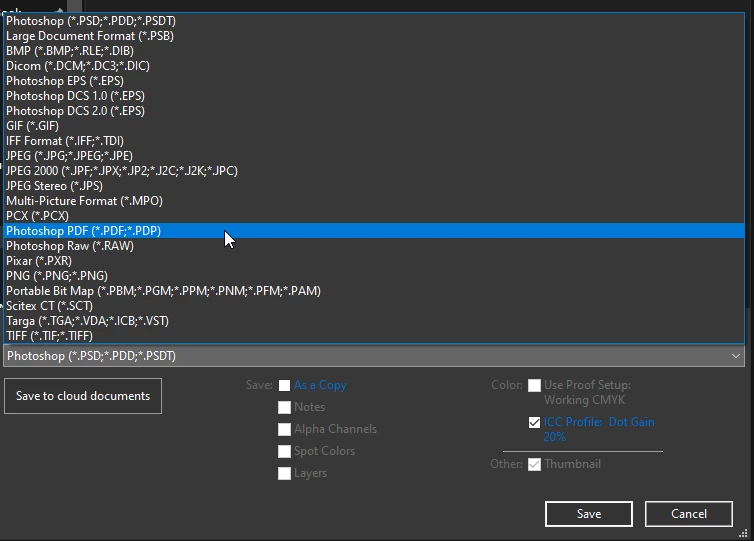This screenshot has width=754, height=541.
Task: Select Photoshop EPS (*.EPS)
Action: 374,81
